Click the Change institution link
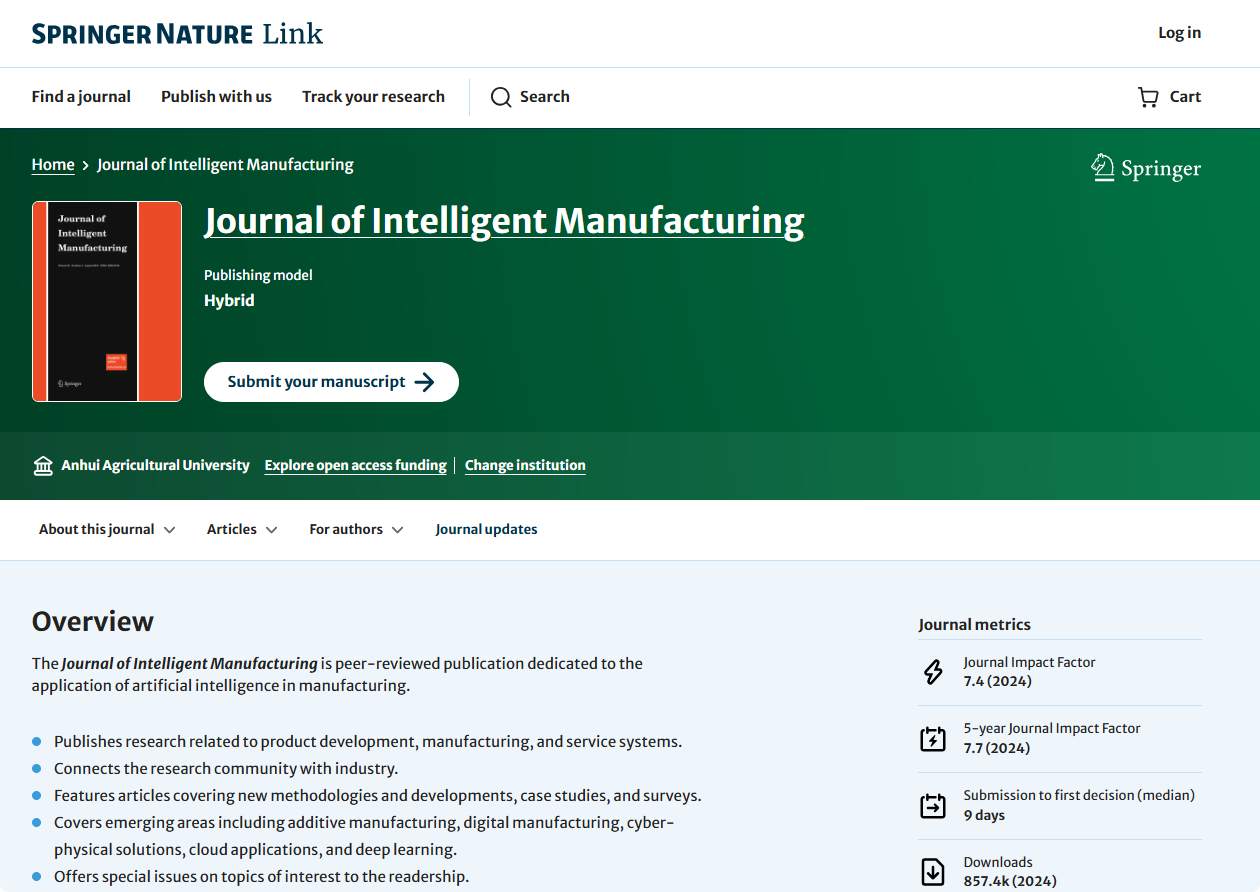The height and width of the screenshot is (892, 1260). pyautogui.click(x=525, y=466)
